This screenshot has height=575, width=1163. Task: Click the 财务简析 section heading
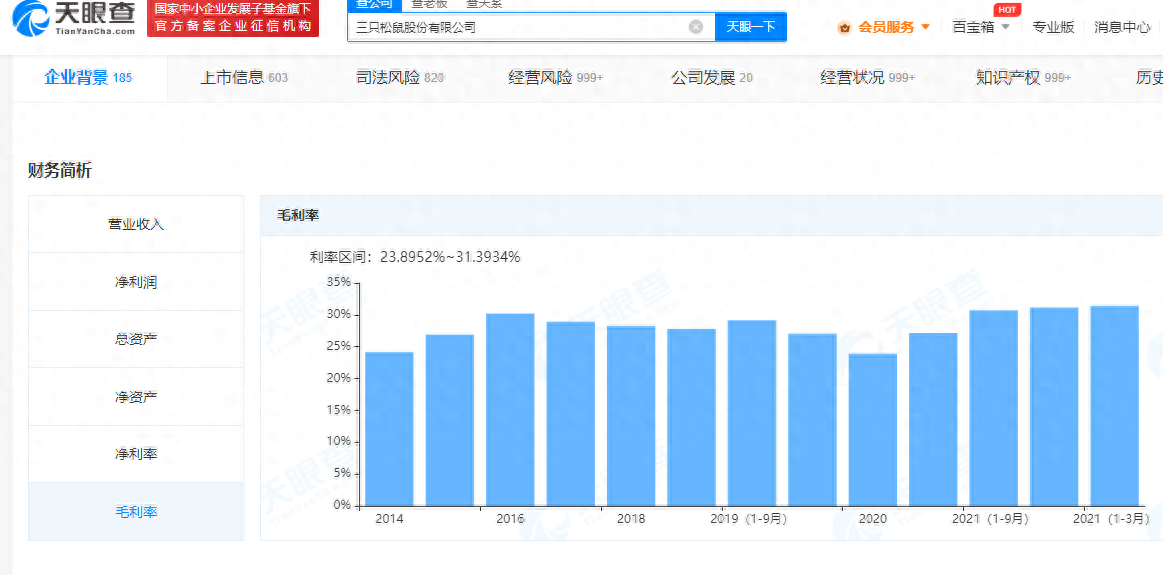point(60,171)
